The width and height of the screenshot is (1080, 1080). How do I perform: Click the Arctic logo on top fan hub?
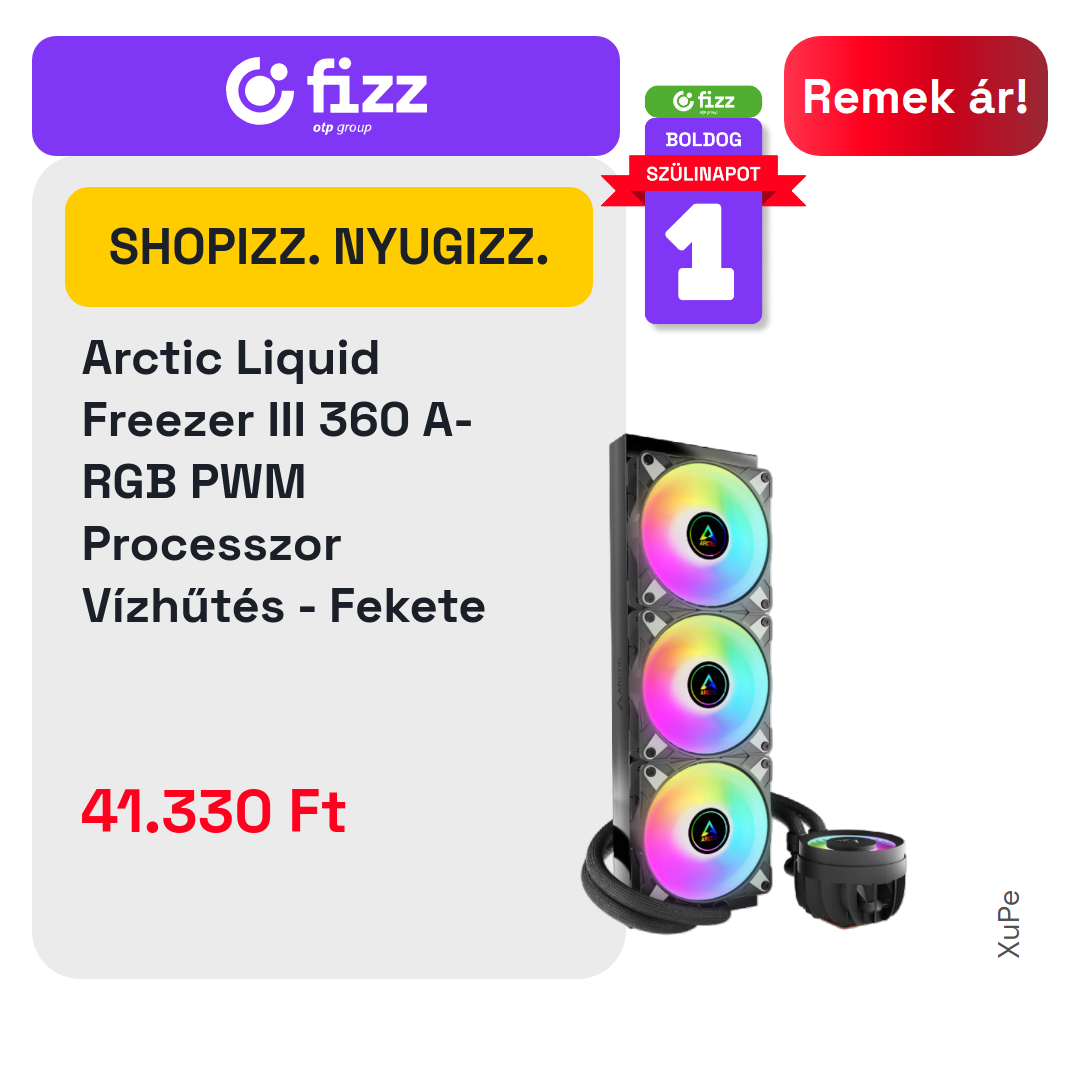[708, 535]
